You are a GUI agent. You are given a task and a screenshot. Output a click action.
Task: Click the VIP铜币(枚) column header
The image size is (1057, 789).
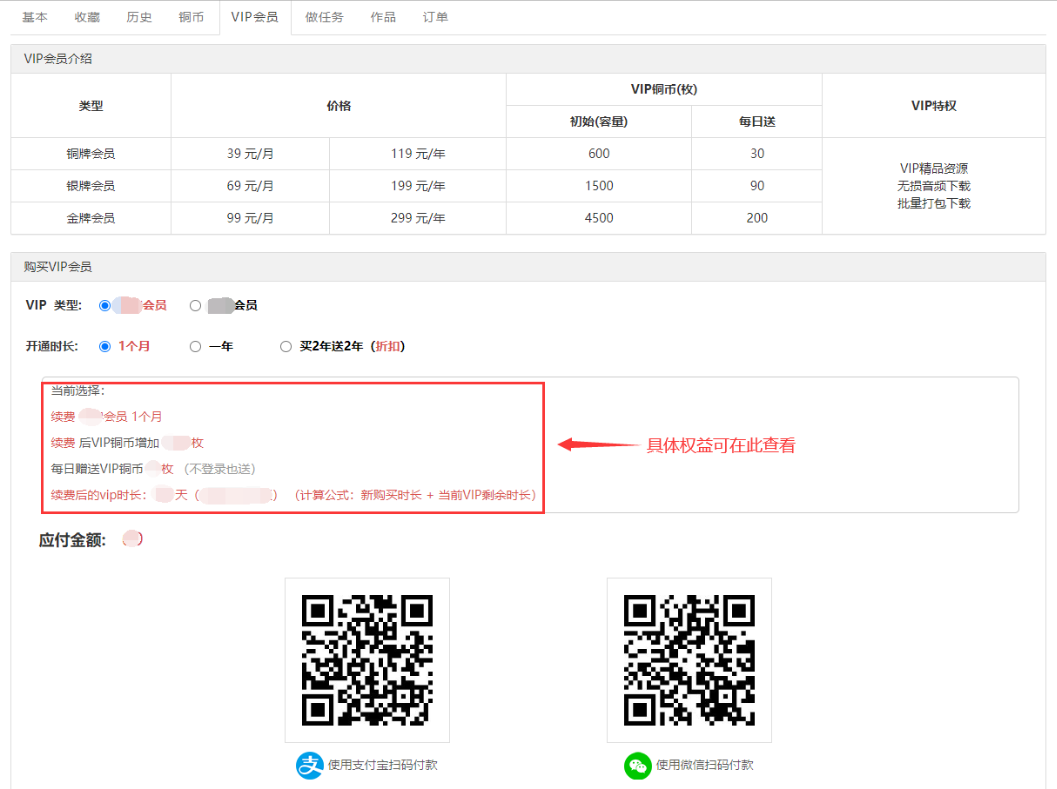click(664, 90)
